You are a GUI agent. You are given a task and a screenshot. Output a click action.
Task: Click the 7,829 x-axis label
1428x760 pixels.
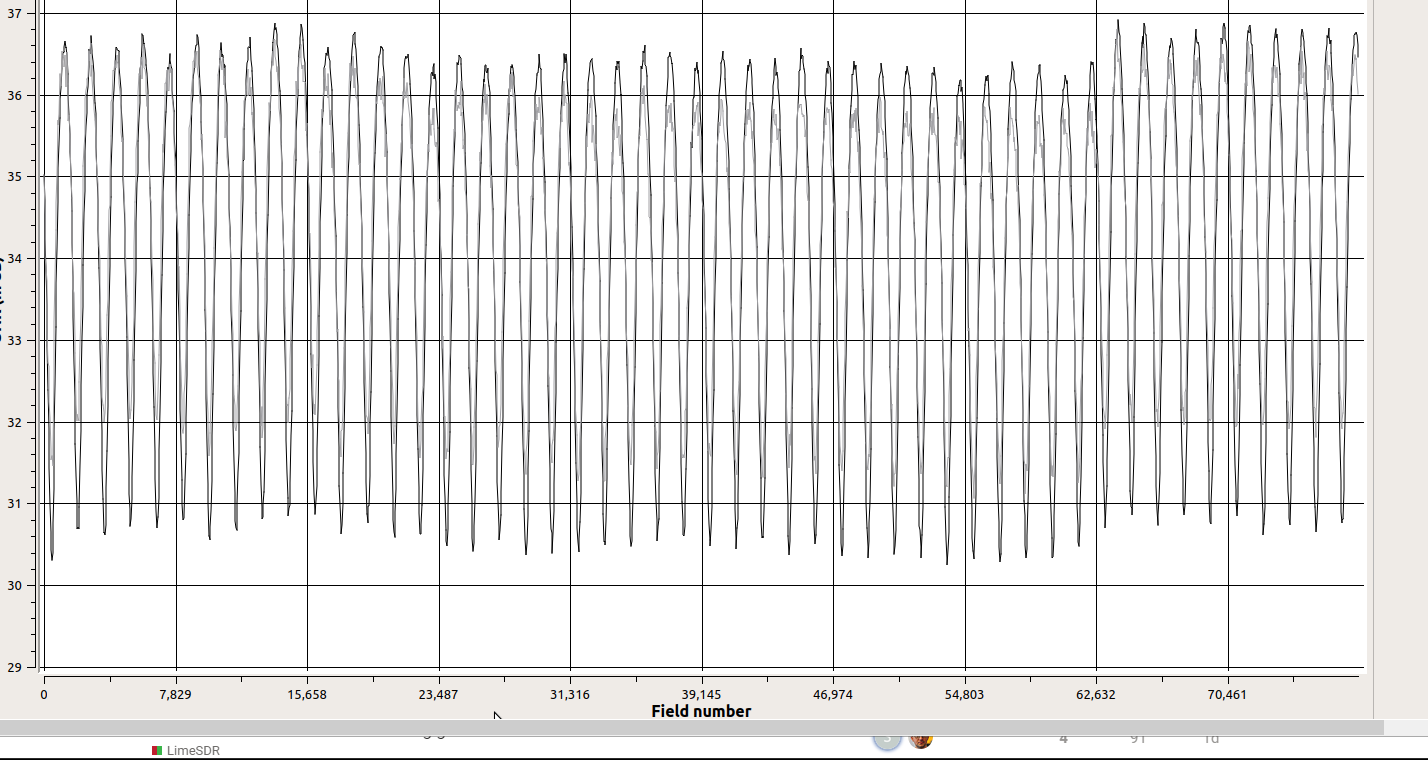pos(175,694)
